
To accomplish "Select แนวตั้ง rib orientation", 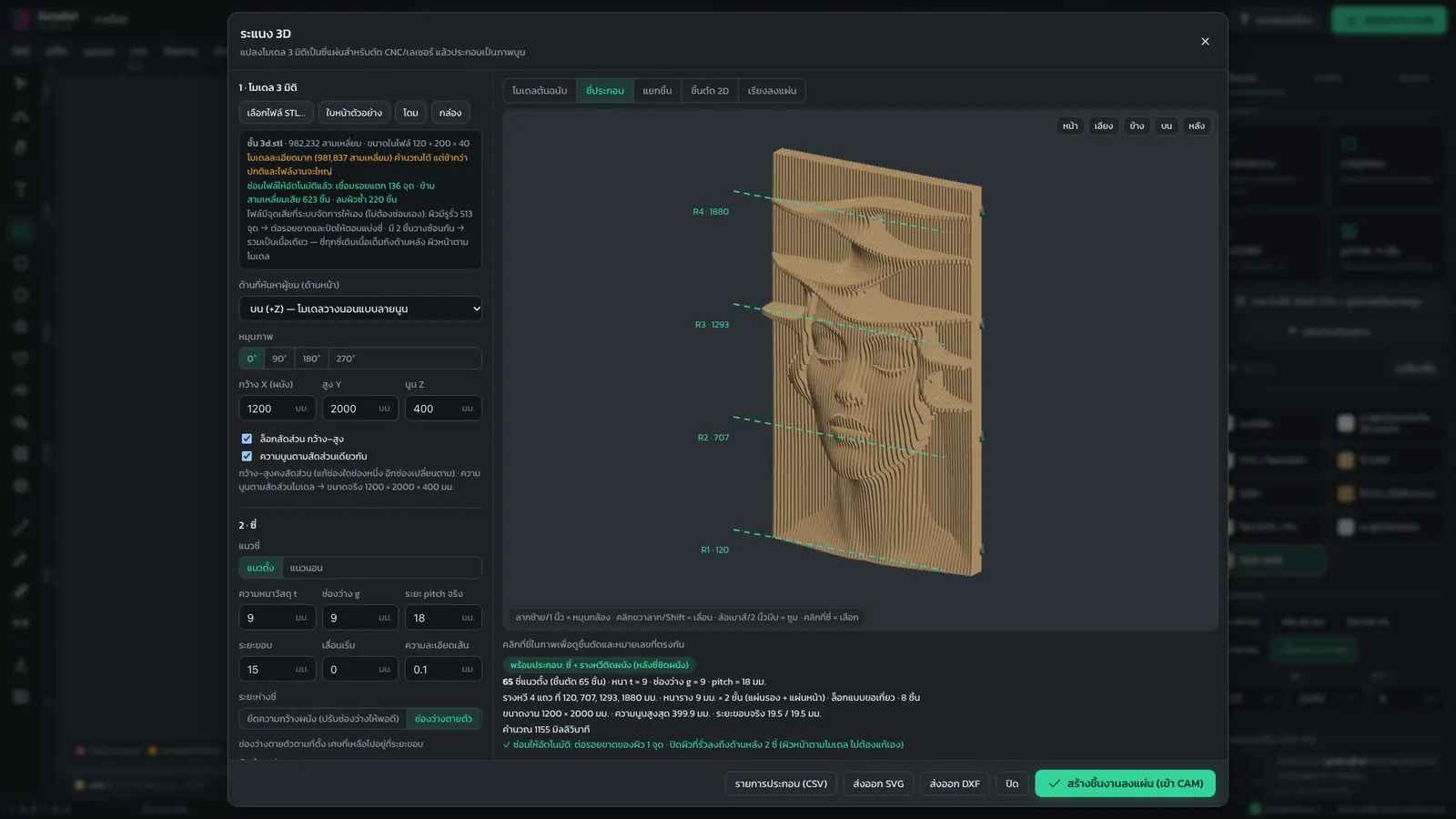I will (x=260, y=568).
